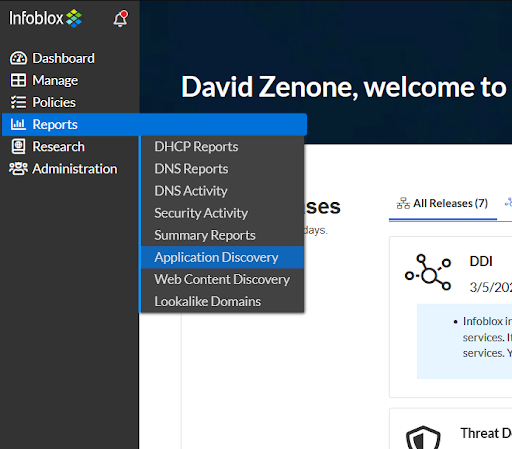Choose Lookalike Domains from submenu
Viewport: 512px width, 449px height.
222,301
